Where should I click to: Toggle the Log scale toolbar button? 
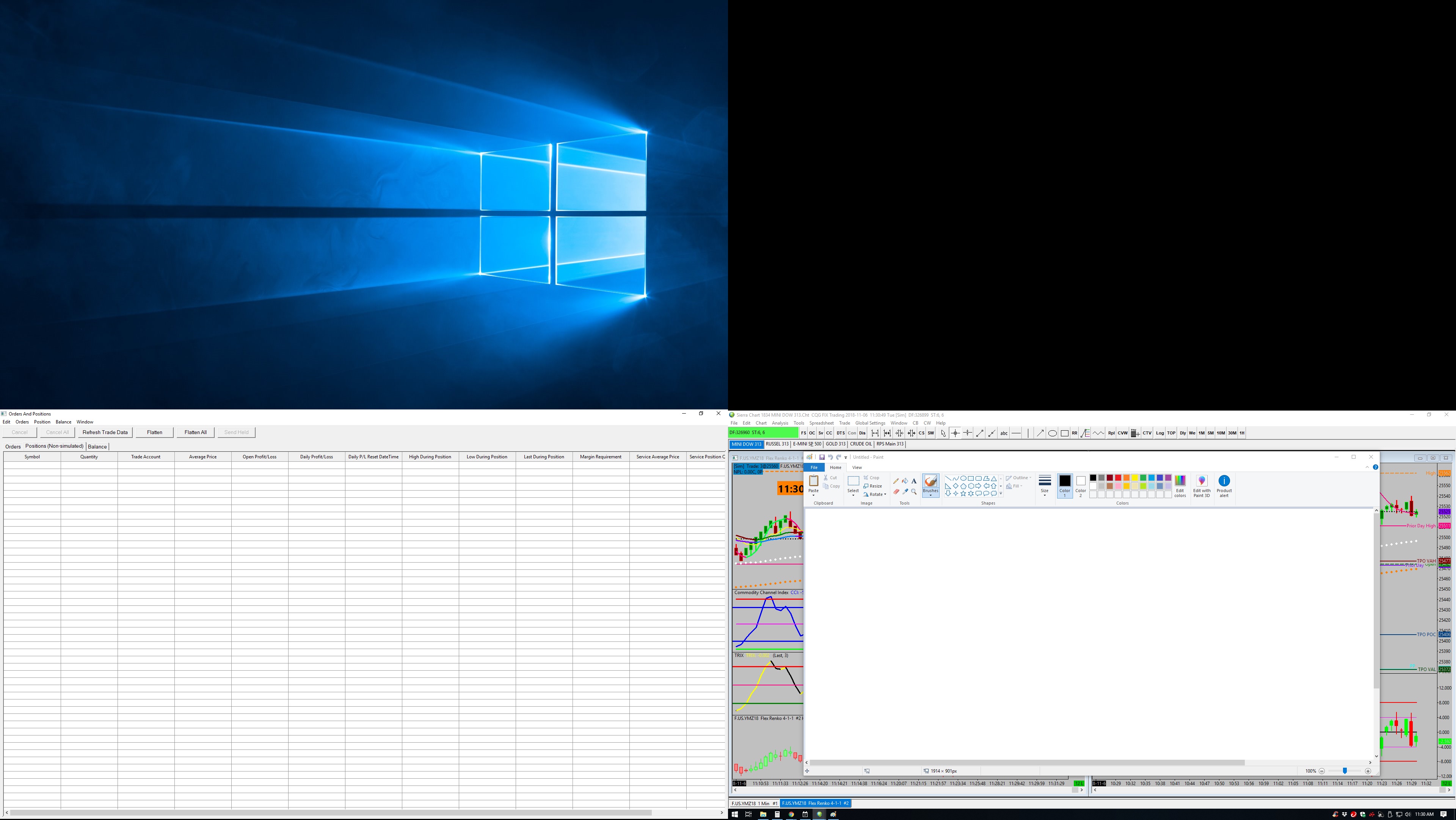[1160, 433]
